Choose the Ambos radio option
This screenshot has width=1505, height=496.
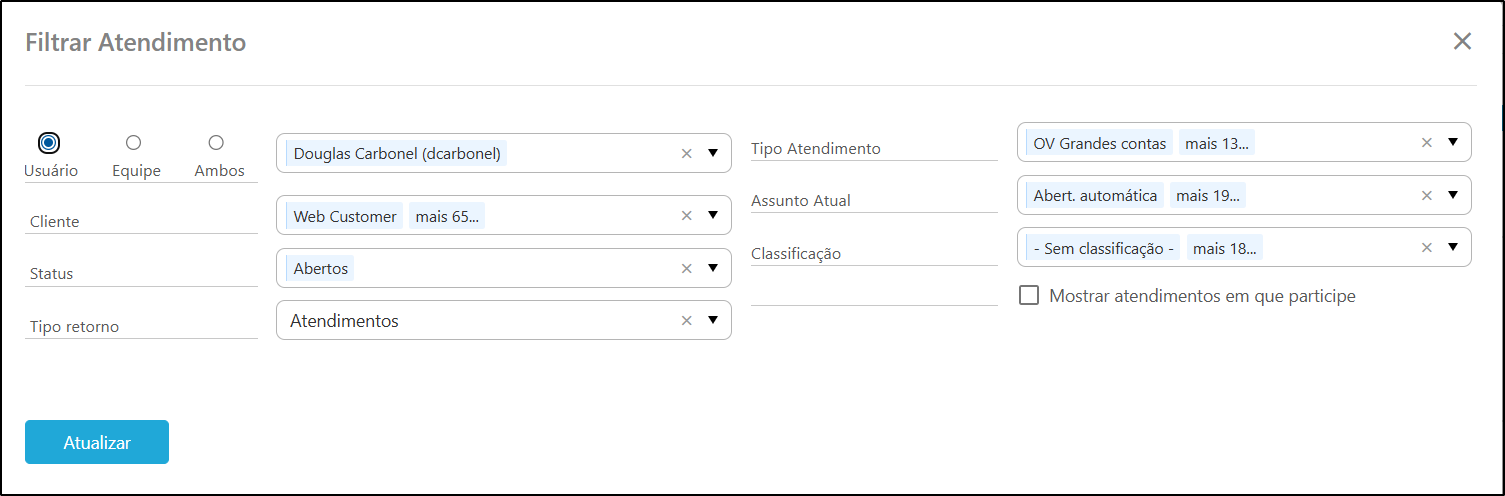pos(216,143)
